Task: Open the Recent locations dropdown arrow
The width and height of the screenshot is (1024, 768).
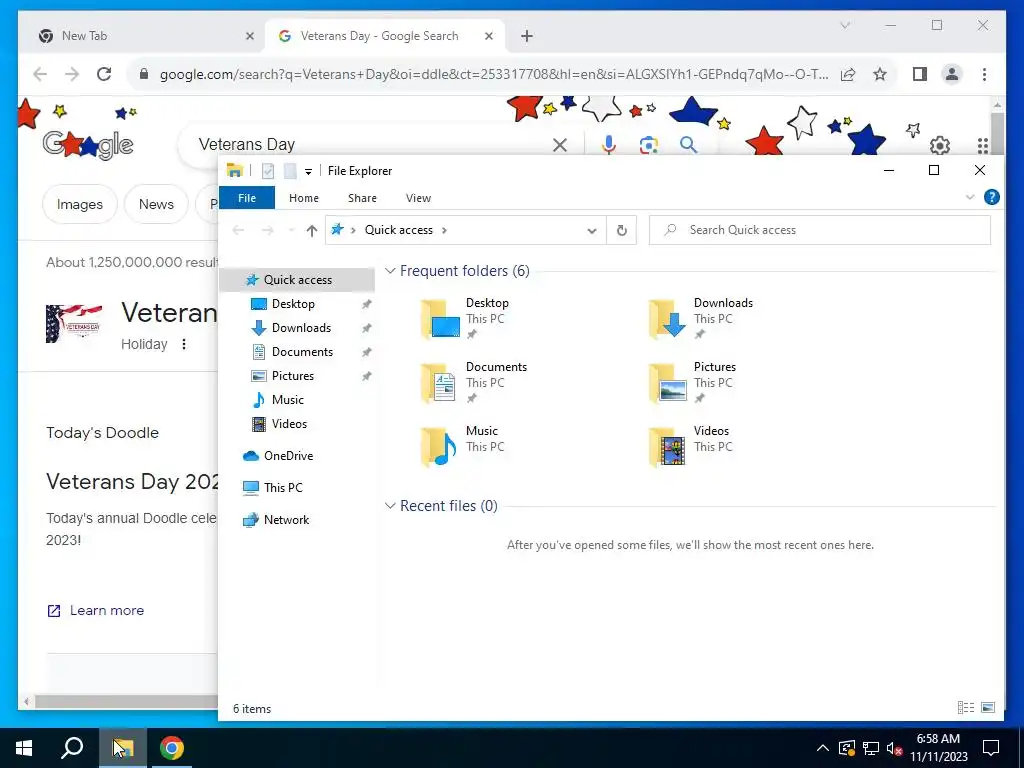Action: 291,230
